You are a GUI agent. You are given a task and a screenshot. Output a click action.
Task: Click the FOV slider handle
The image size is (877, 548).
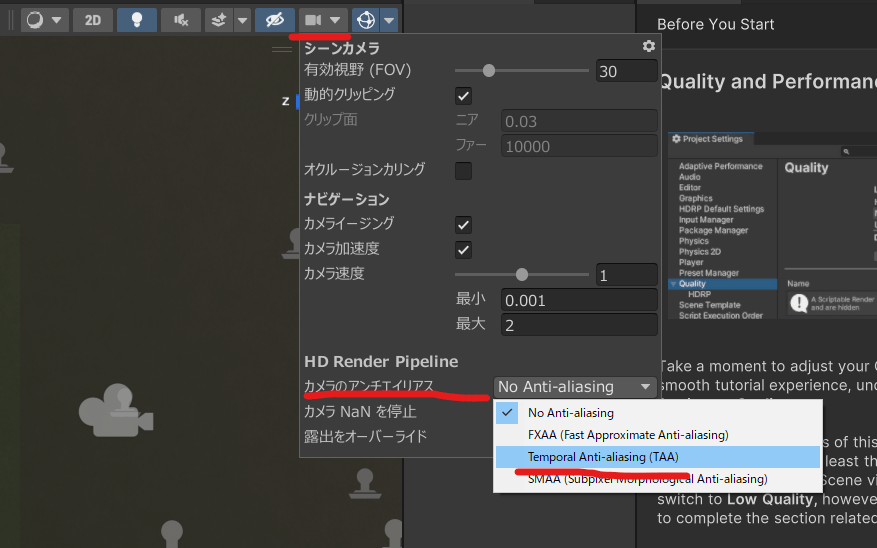pos(489,71)
